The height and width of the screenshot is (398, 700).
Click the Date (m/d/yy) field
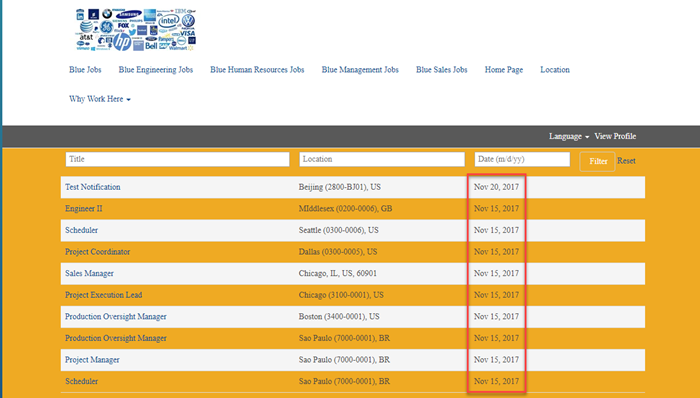tap(522, 159)
